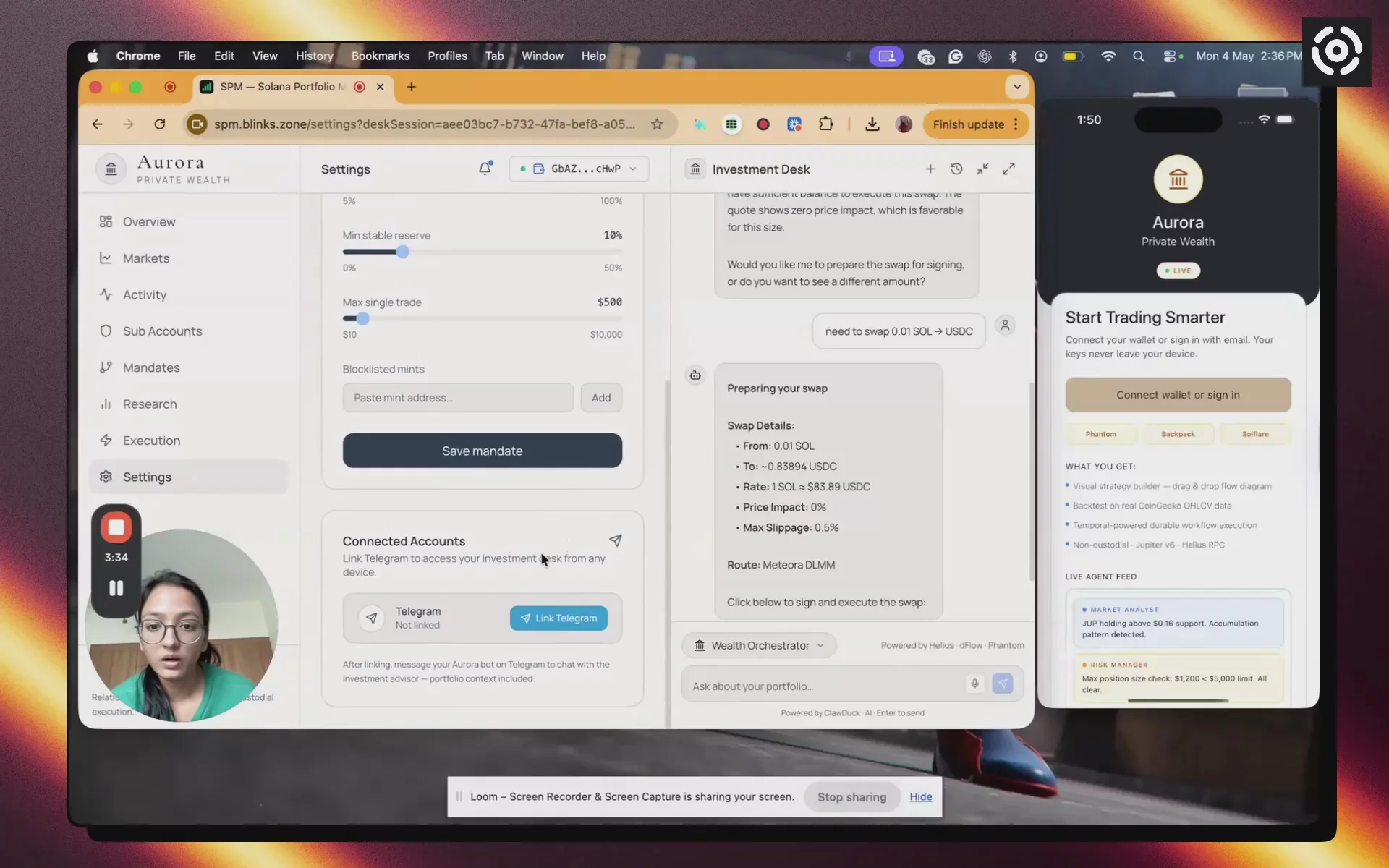Close the SPM Solana Portfolio tab
Viewport: 1389px width, 868px height.
380,87
